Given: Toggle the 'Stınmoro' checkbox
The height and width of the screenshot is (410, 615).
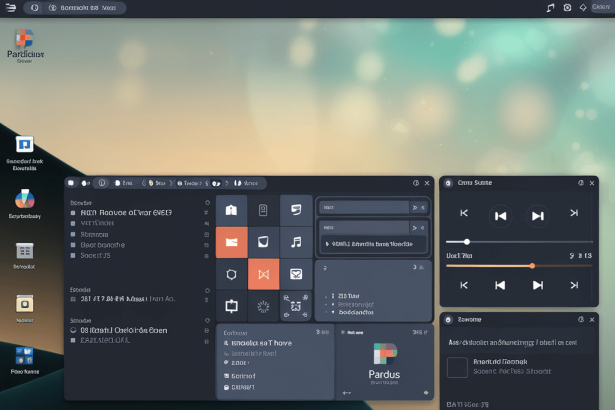Looking at the screenshot, I should click(73, 234).
